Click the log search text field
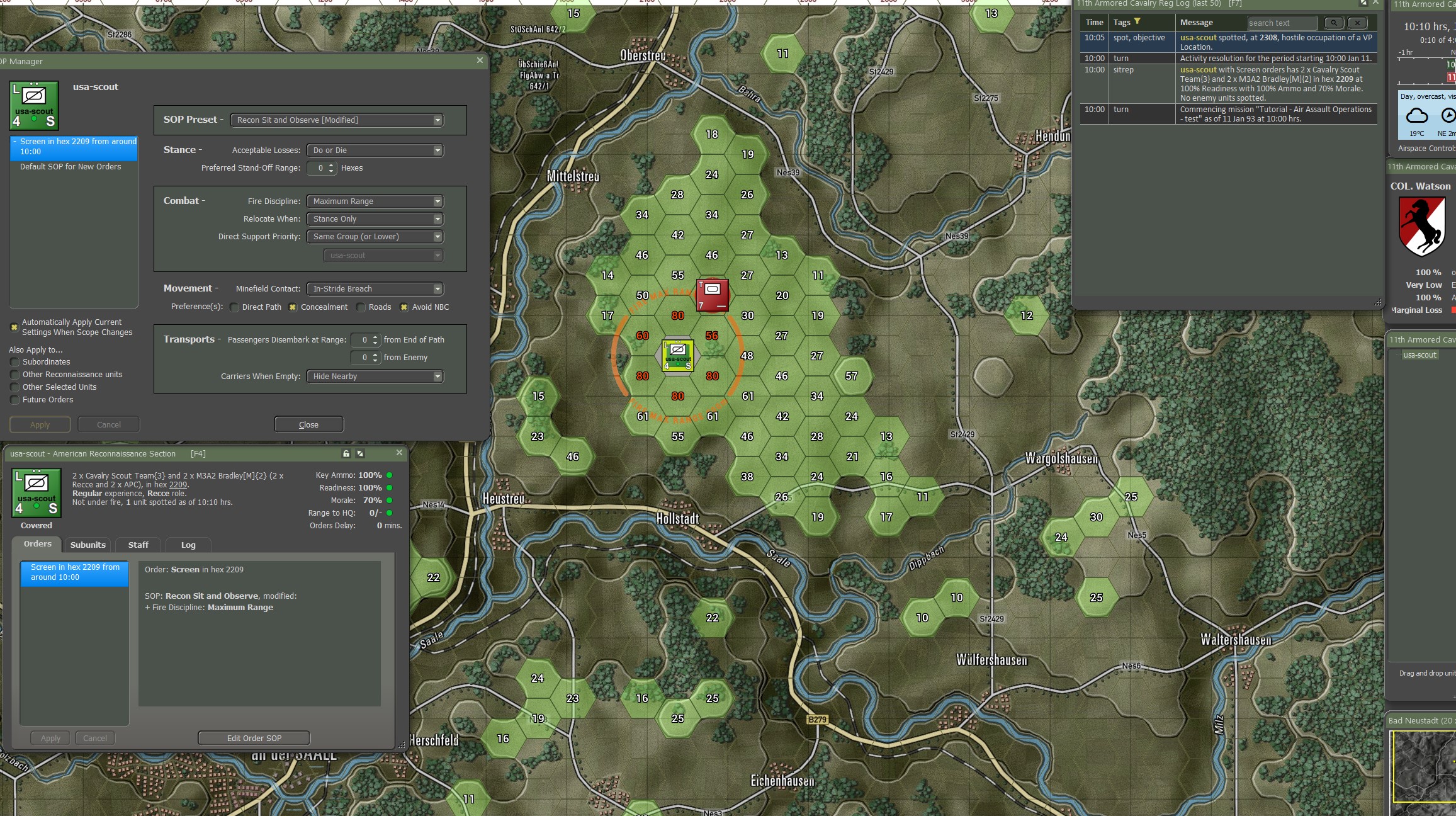This screenshot has width=1456, height=816. point(1281,23)
